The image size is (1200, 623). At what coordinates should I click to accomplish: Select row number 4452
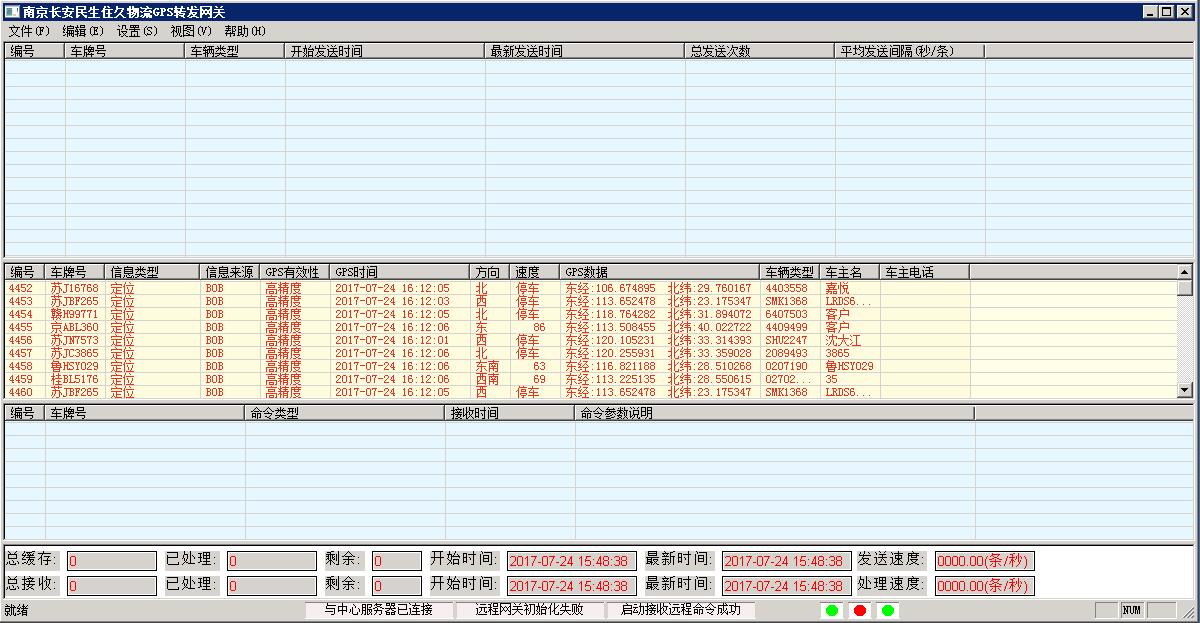coord(21,288)
